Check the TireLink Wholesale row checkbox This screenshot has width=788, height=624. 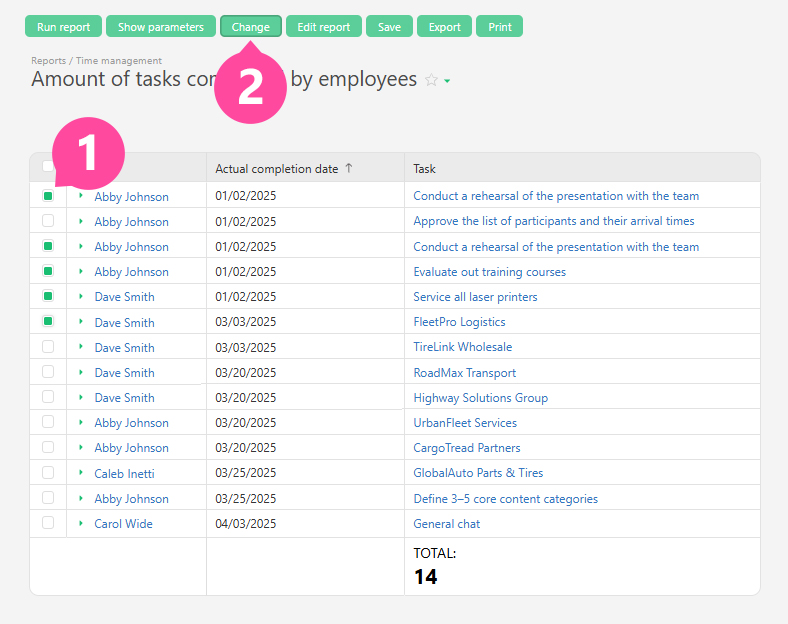point(48,347)
